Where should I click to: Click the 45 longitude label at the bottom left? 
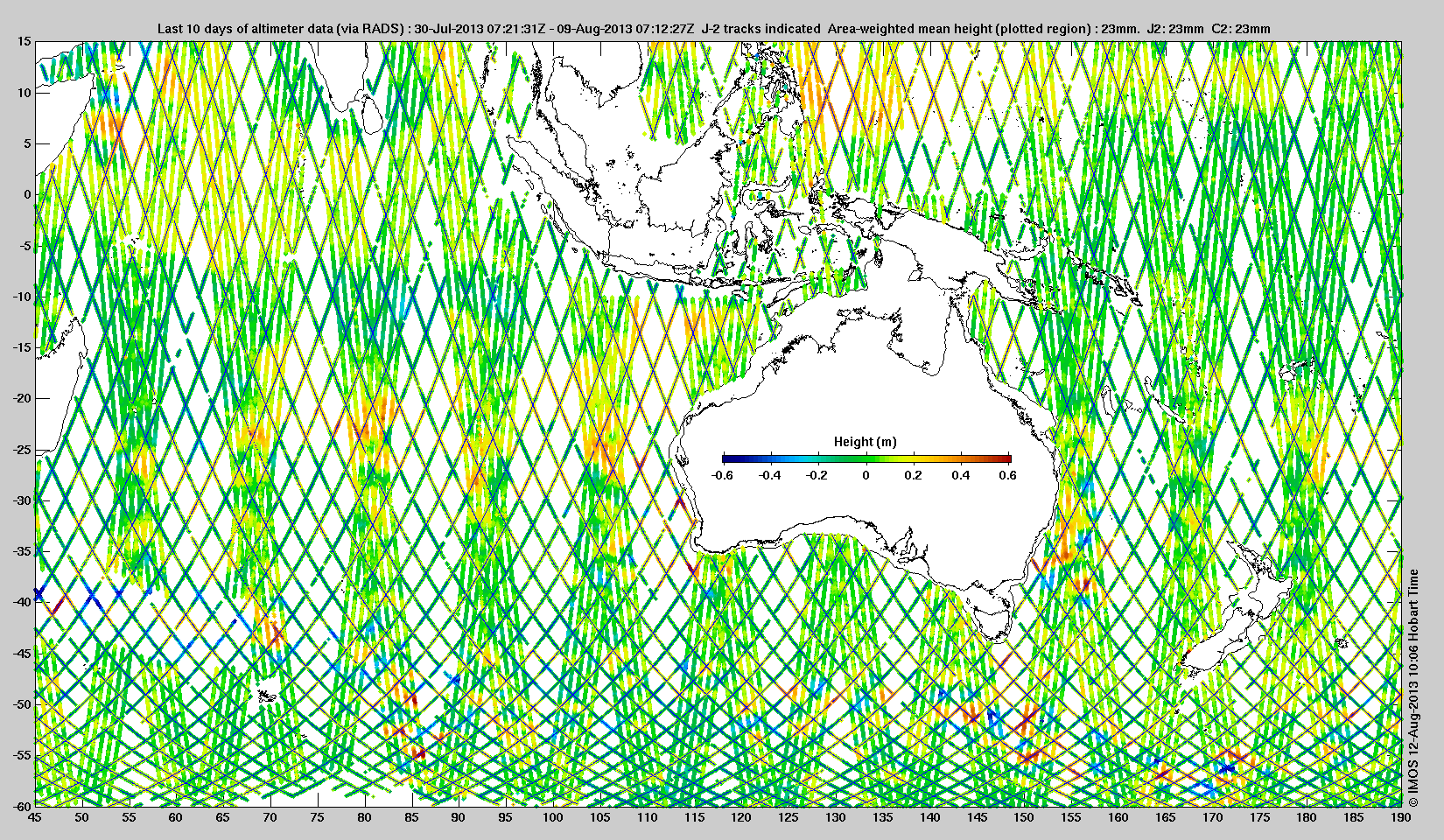coord(35,817)
